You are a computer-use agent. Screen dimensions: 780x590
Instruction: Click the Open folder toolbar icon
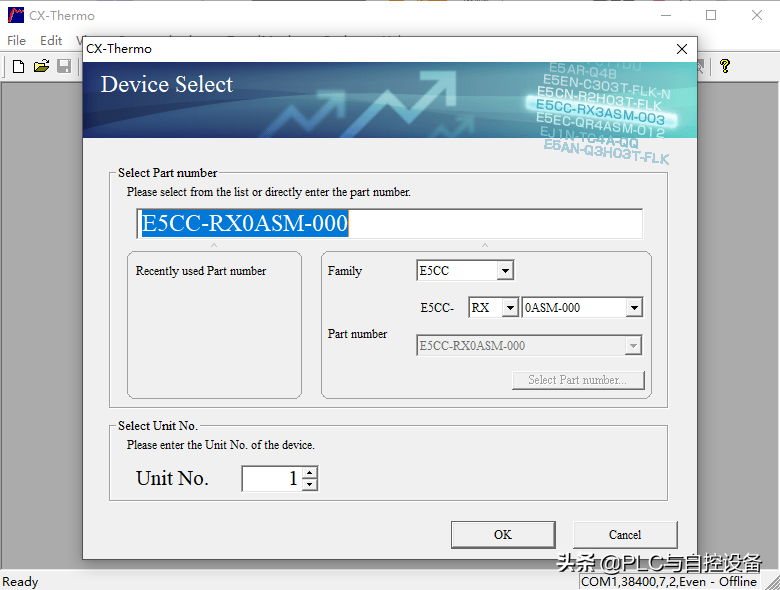pos(41,66)
